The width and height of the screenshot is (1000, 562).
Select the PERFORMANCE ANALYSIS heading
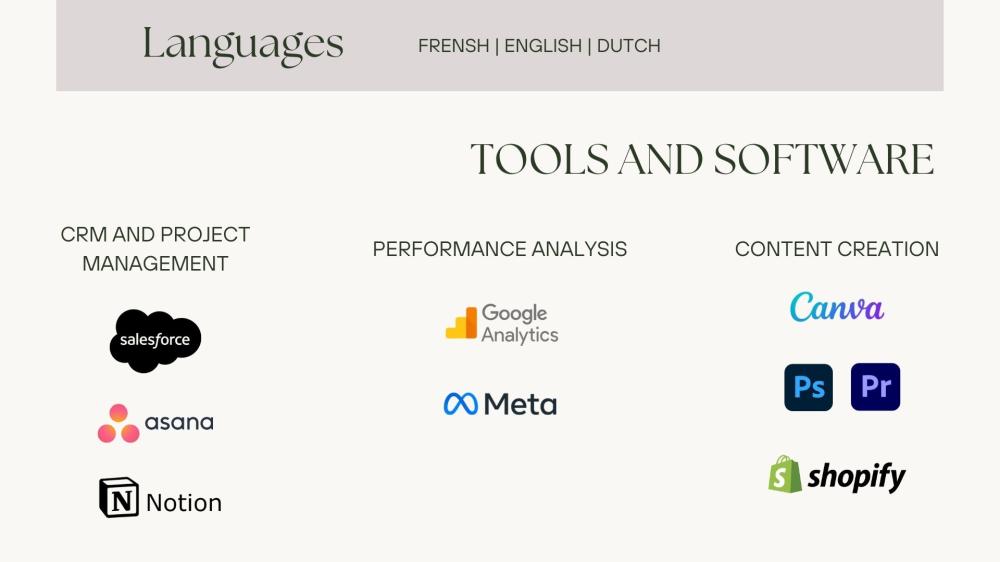pyautogui.click(x=499, y=249)
